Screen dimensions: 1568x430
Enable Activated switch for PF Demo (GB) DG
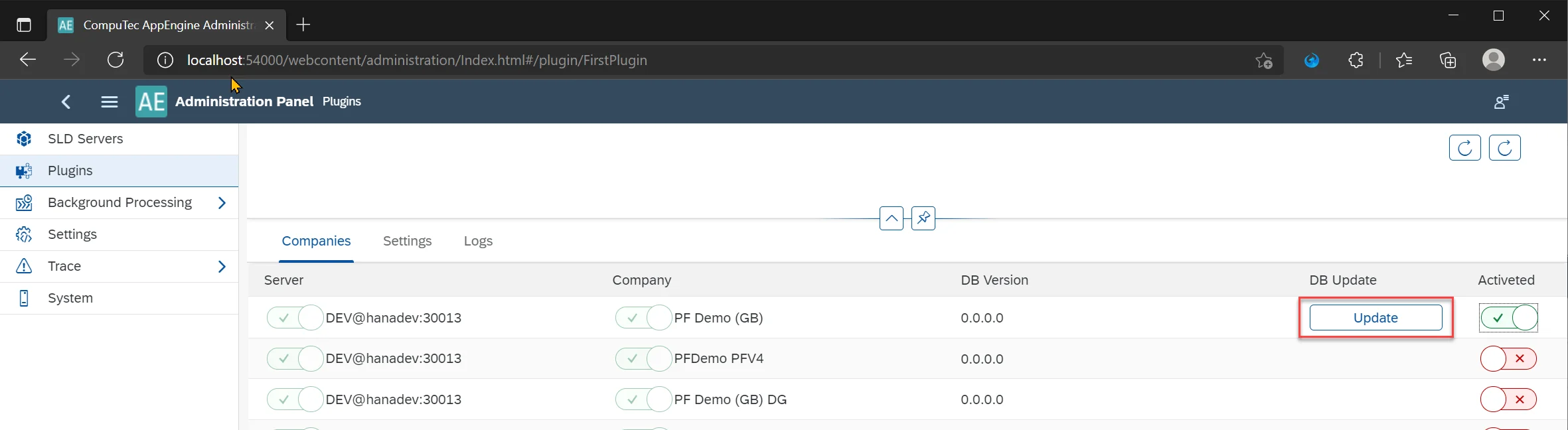pos(1508,399)
